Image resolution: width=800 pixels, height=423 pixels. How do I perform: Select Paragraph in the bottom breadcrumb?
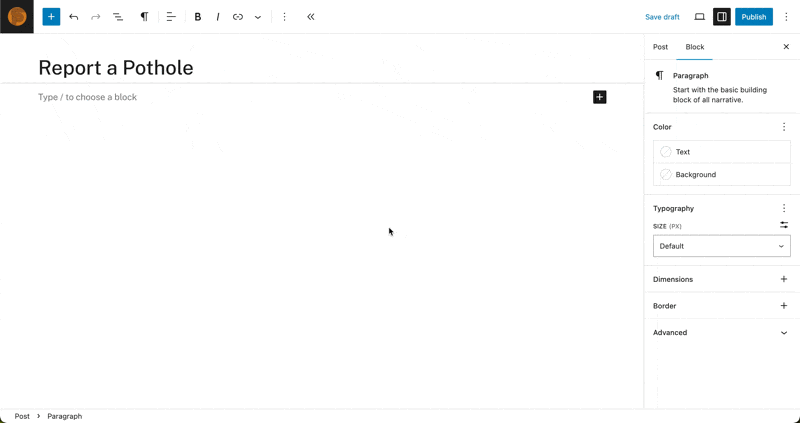[65, 416]
